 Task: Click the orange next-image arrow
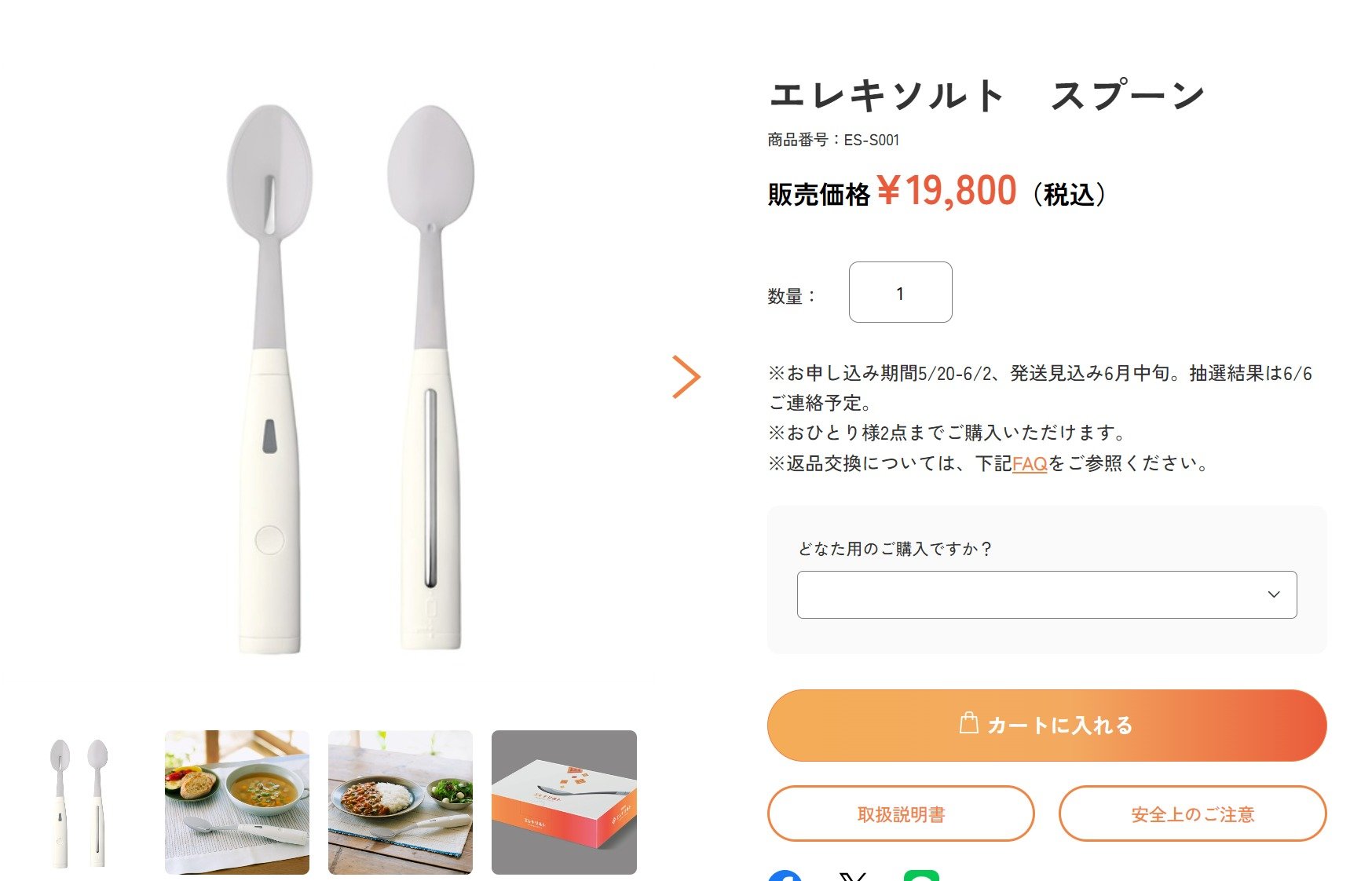686,377
